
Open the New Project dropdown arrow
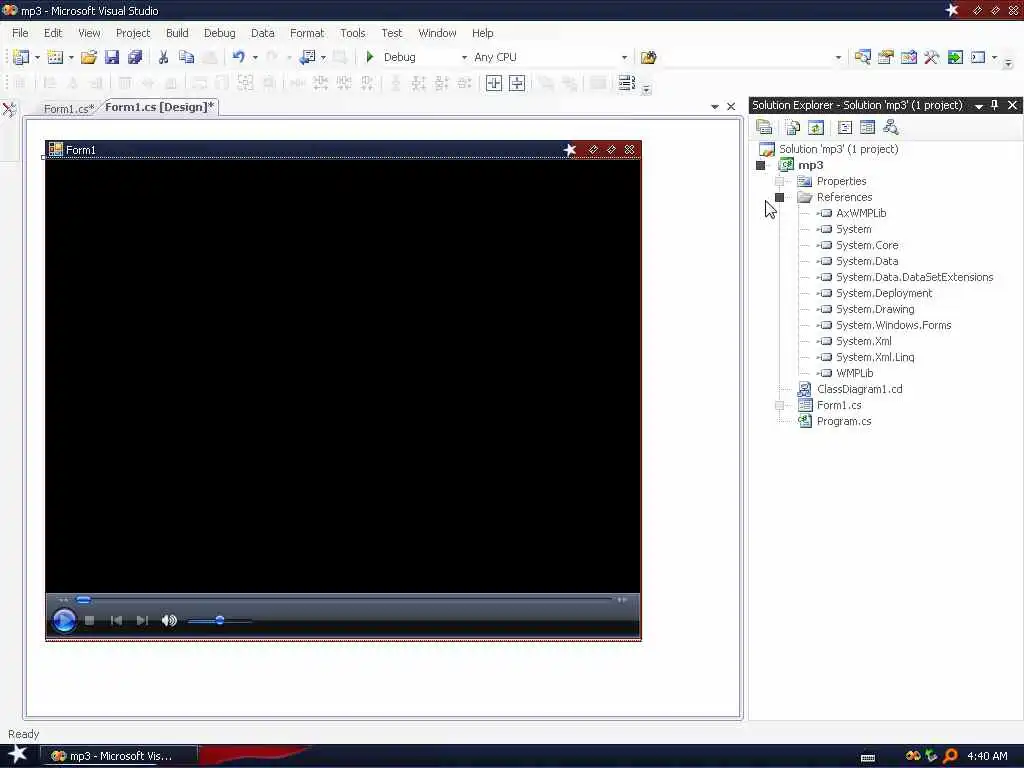click(x=37, y=57)
